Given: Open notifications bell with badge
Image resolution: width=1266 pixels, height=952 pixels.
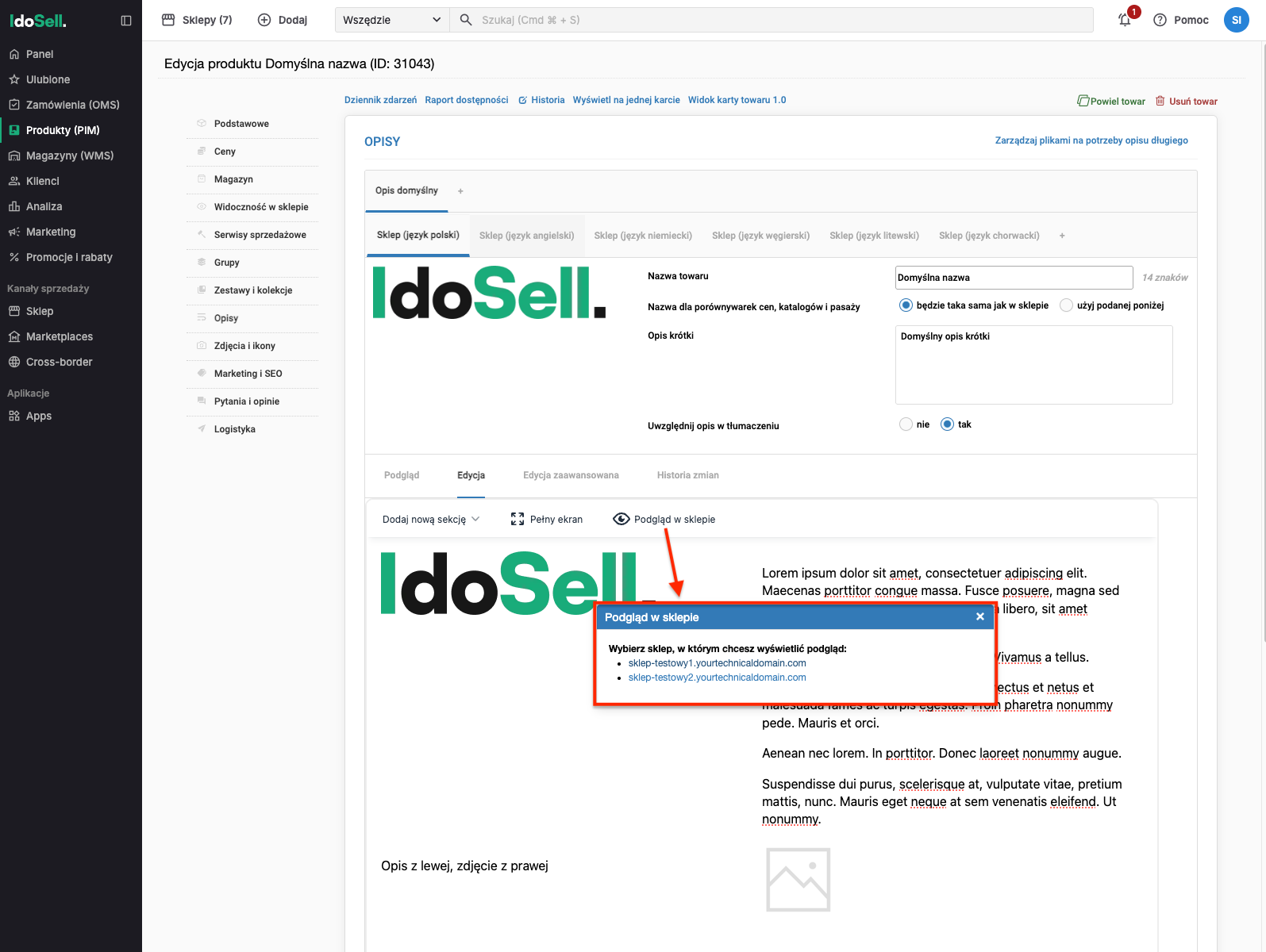Looking at the screenshot, I should click(x=1126, y=19).
